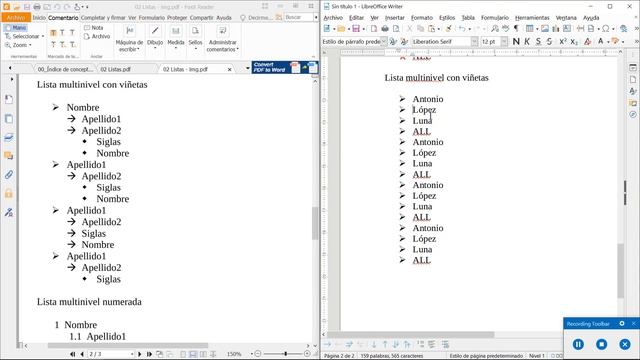The image size is (640, 360).
Task: Open Writer sidebar gallery icon
Action: click(633, 103)
